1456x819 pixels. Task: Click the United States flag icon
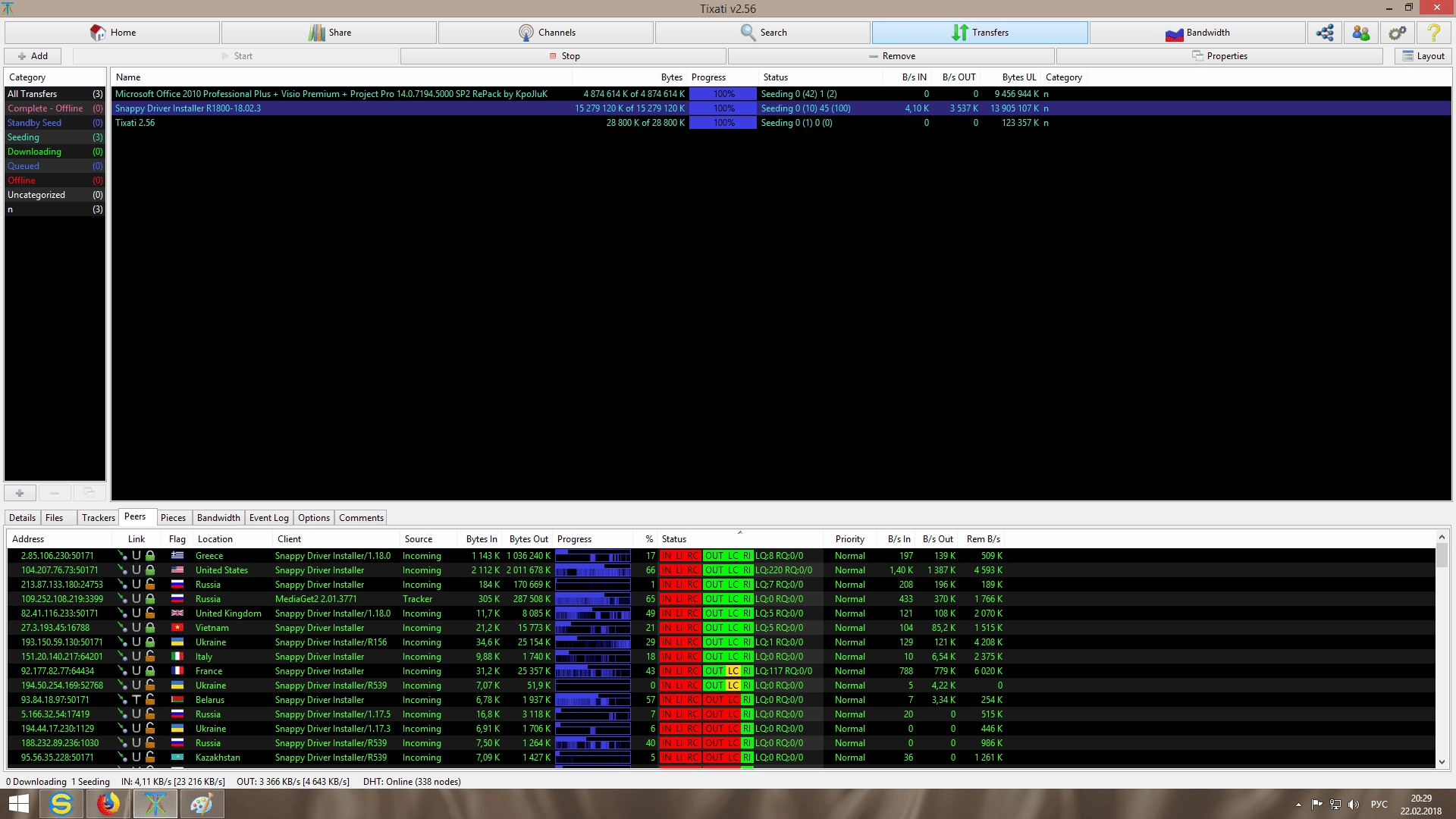(x=177, y=570)
